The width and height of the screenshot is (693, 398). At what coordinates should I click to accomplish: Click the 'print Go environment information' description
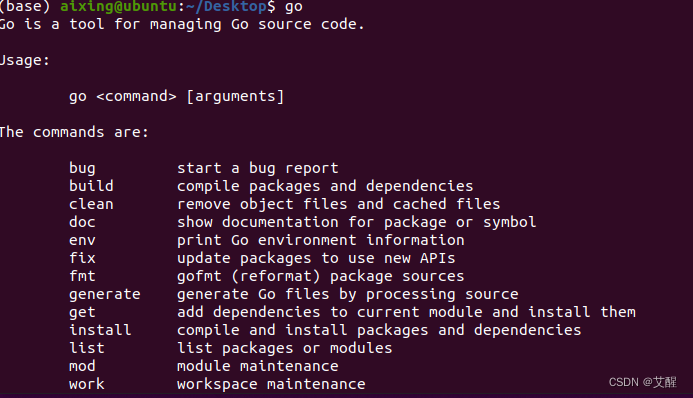321,240
